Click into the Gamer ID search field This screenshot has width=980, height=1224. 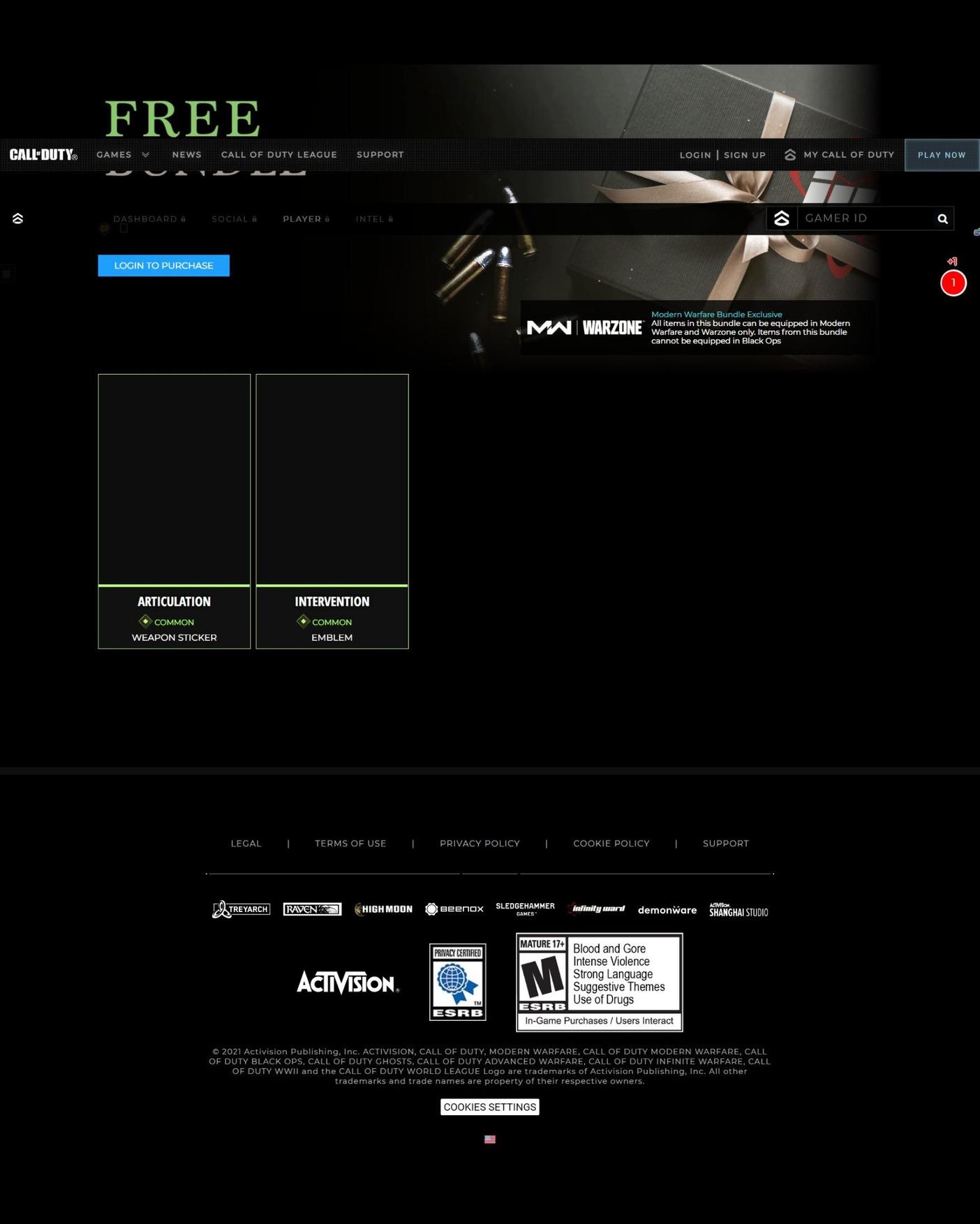864,218
